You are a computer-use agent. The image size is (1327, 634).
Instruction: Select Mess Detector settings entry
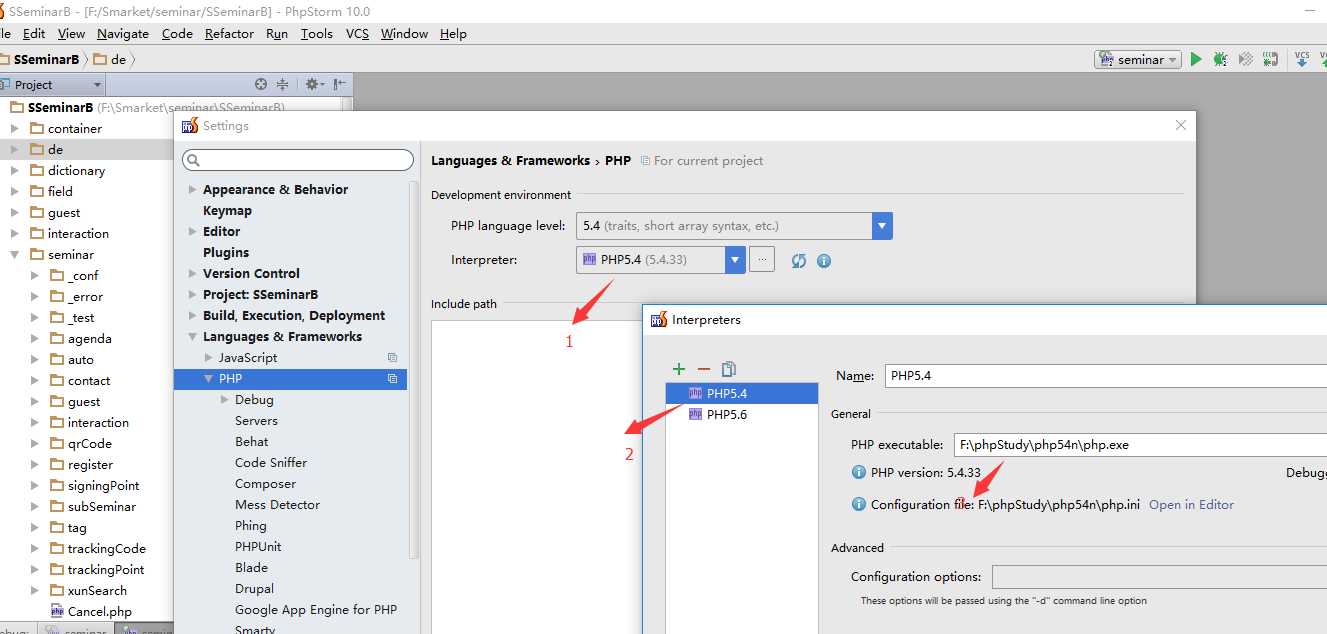point(277,504)
